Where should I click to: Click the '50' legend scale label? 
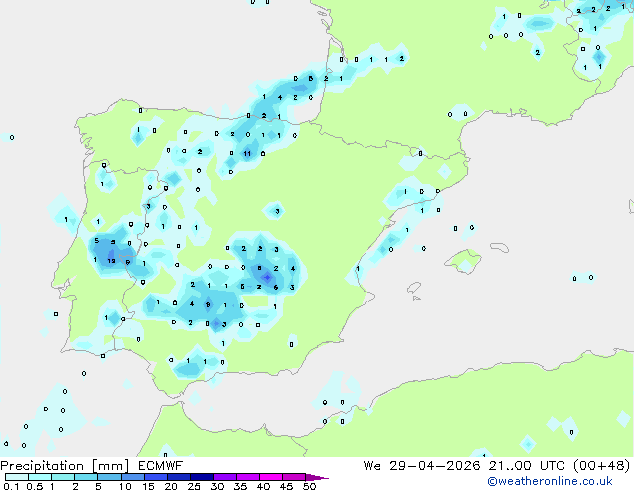pyautogui.click(x=309, y=486)
